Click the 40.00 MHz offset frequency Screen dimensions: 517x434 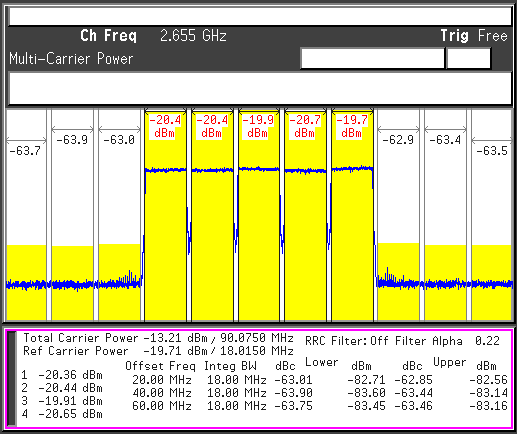(x=162, y=393)
